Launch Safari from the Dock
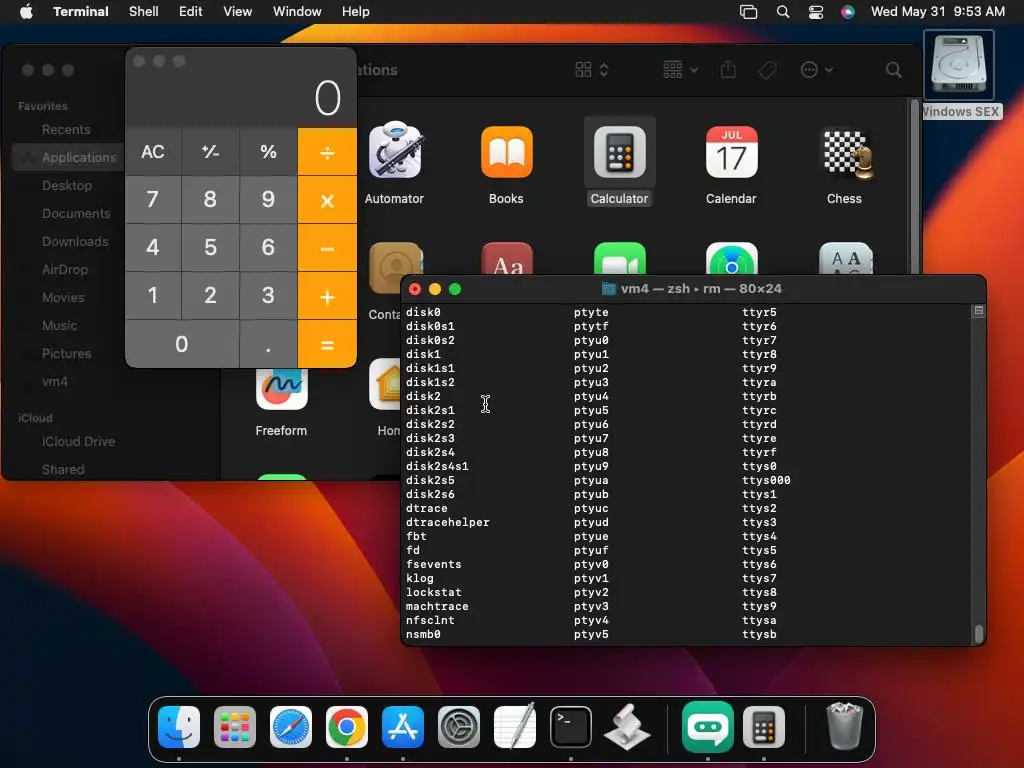Viewport: 1024px width, 768px height. click(x=291, y=727)
